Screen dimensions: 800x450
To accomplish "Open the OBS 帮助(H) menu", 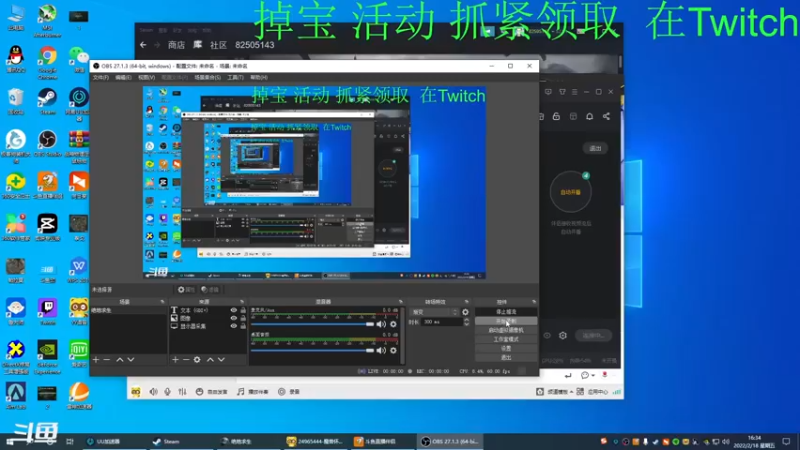I will pos(259,78).
